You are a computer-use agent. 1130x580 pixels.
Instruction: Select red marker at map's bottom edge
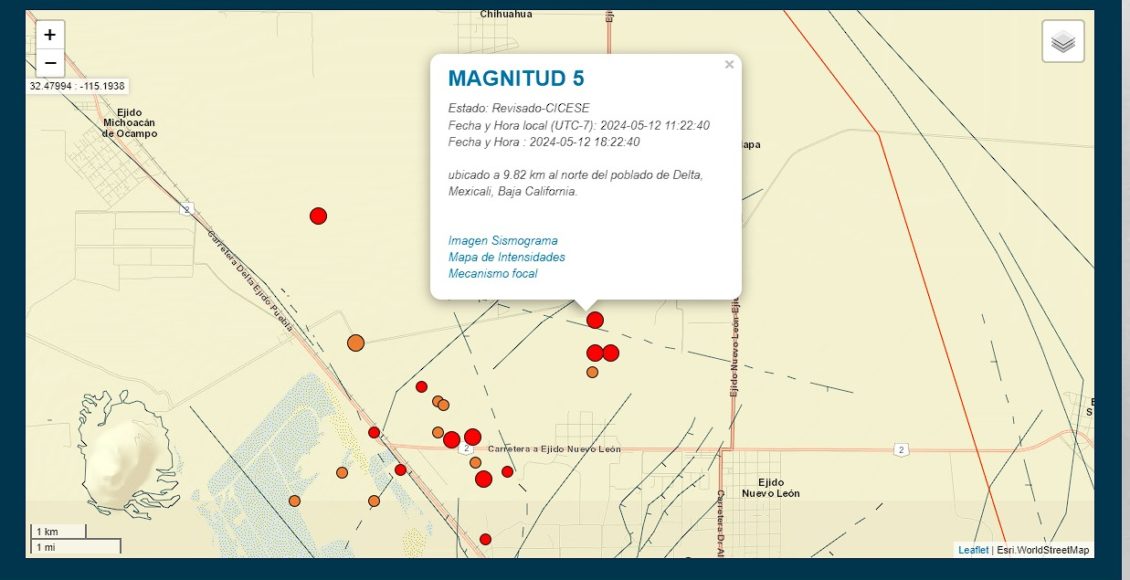click(x=485, y=539)
